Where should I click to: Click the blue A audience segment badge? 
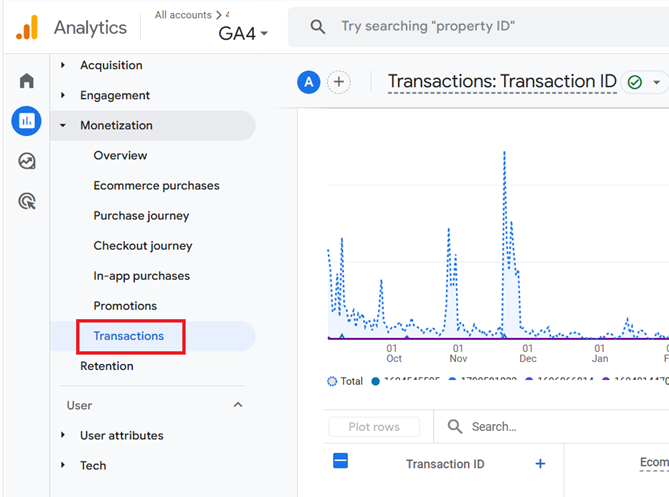[x=308, y=82]
